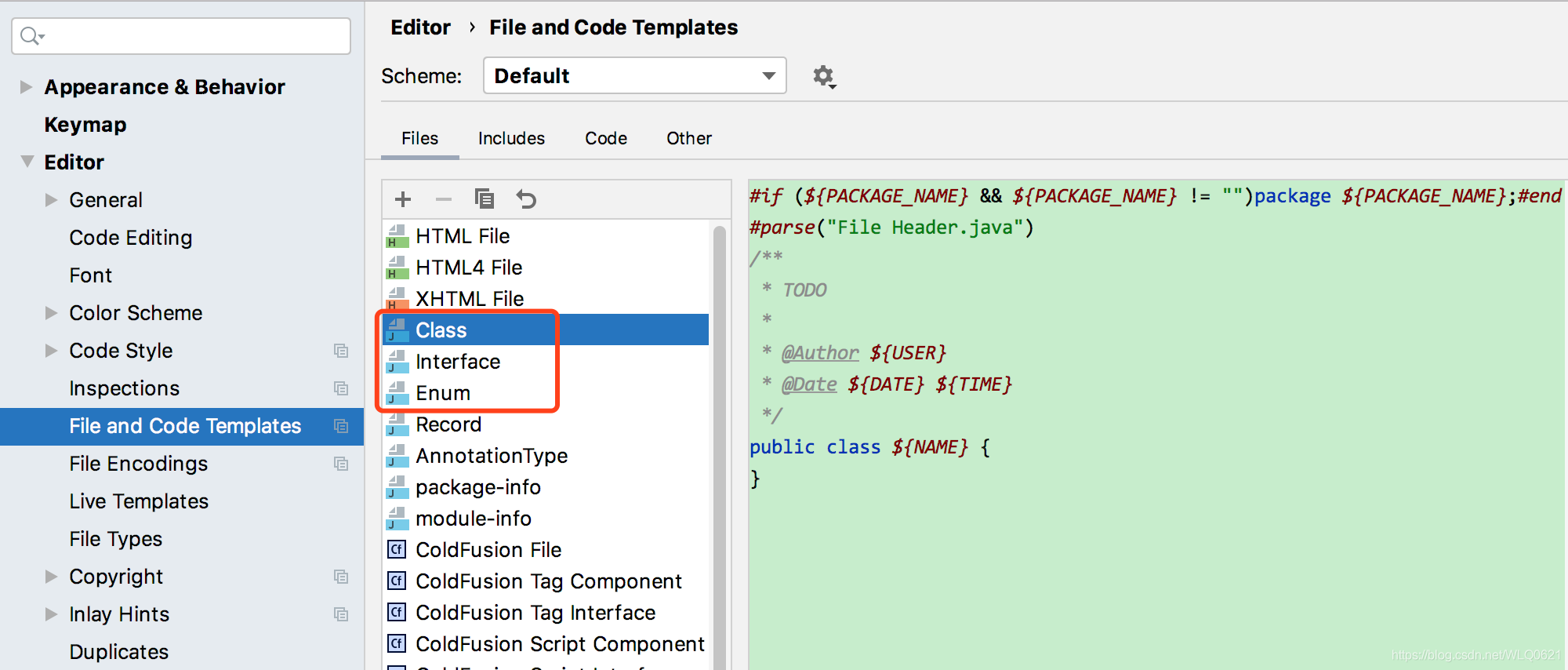This screenshot has height=670, width=1568.
Task: Select the Interface template text
Action: (458, 362)
